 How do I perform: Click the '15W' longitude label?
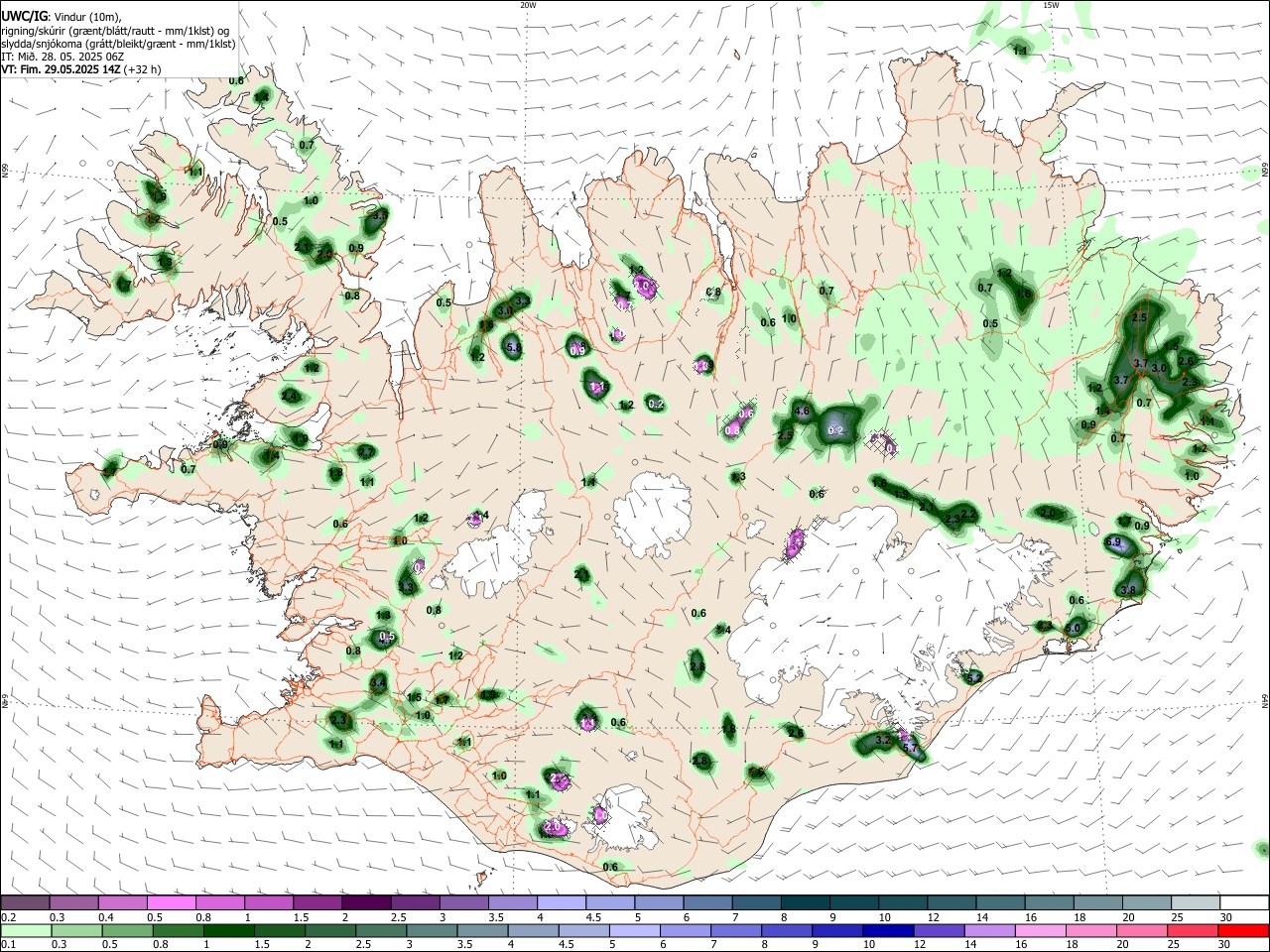[x=1051, y=5]
